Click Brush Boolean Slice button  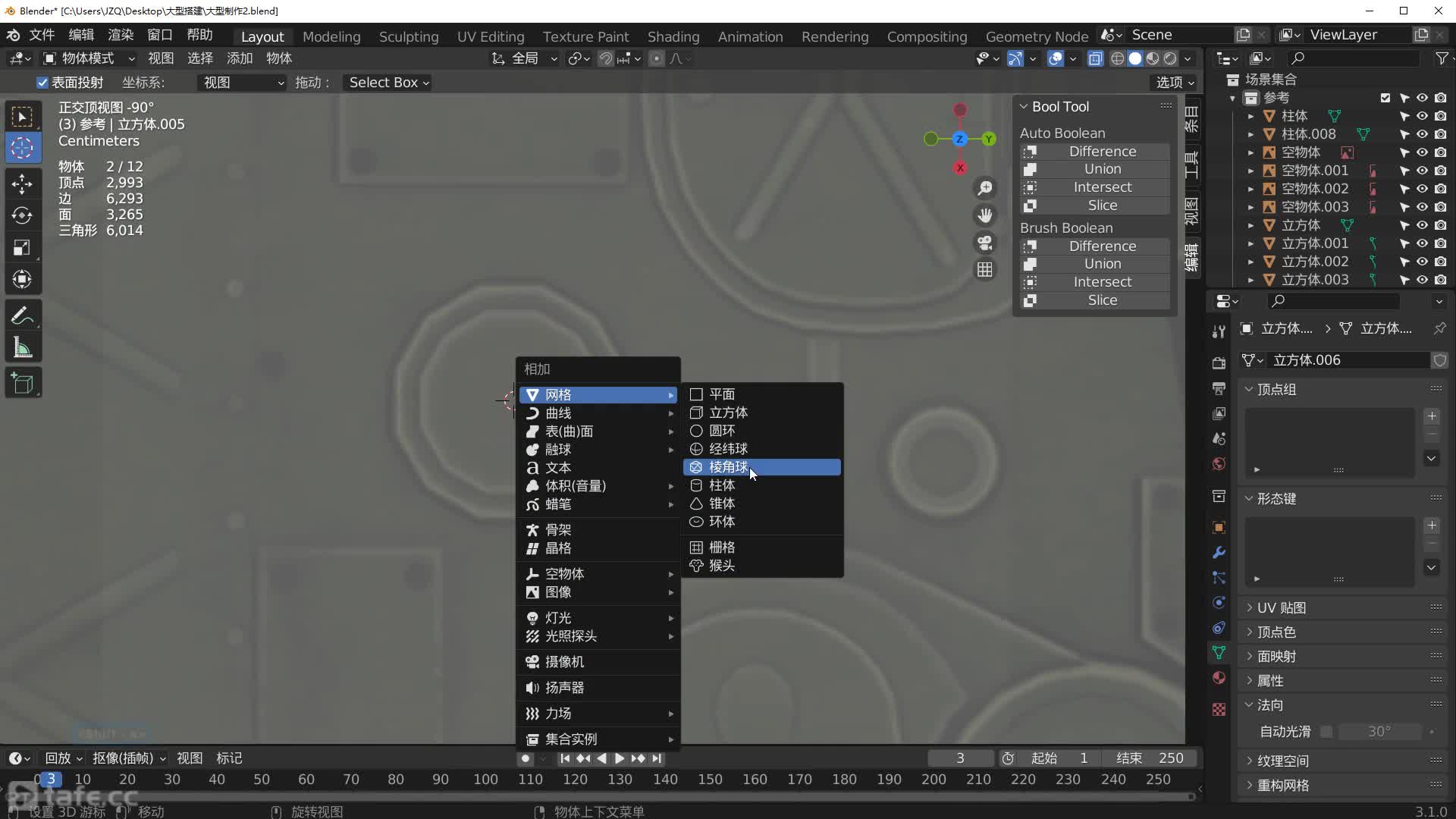pos(1101,300)
